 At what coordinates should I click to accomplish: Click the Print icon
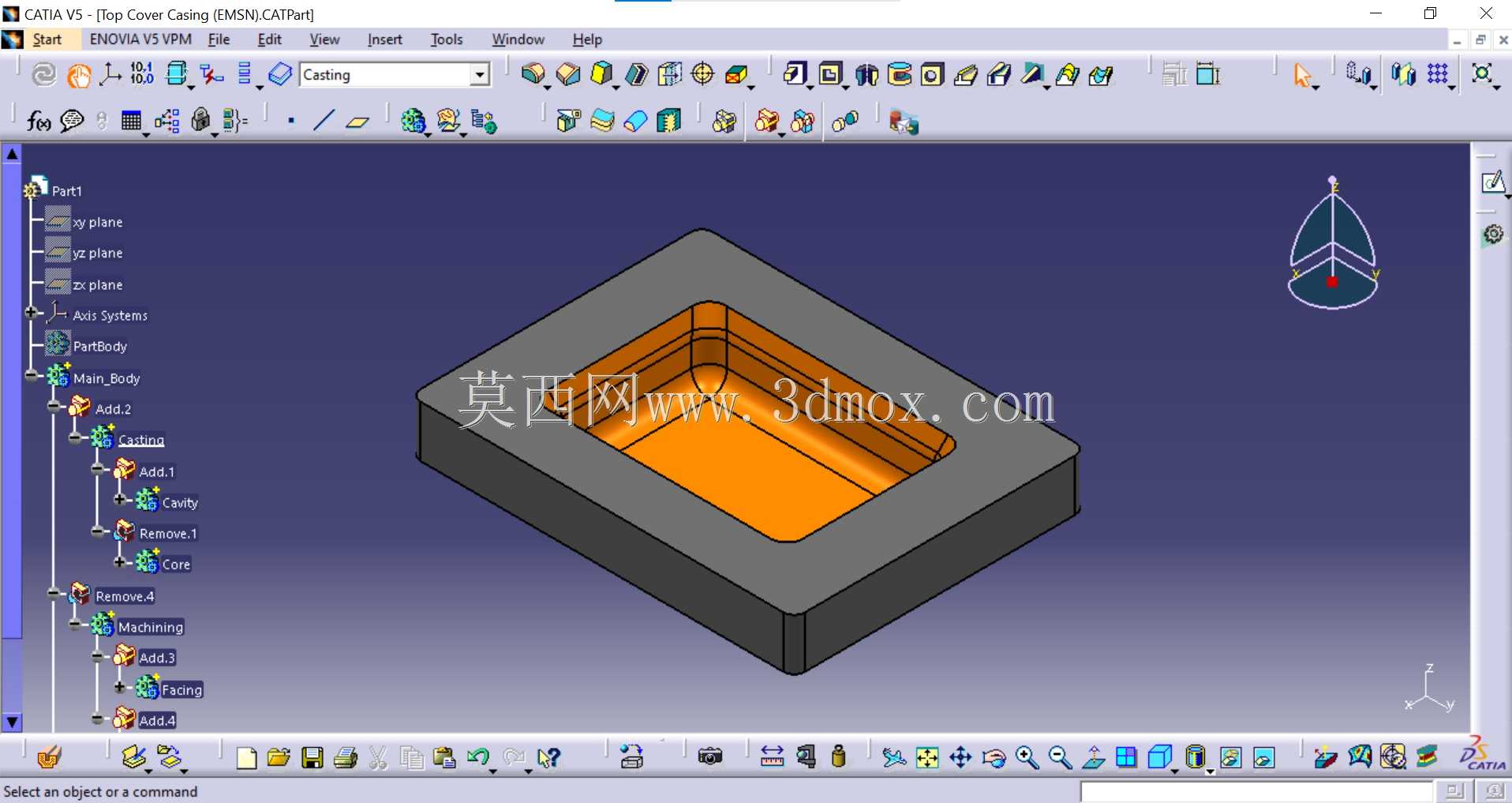click(x=346, y=758)
